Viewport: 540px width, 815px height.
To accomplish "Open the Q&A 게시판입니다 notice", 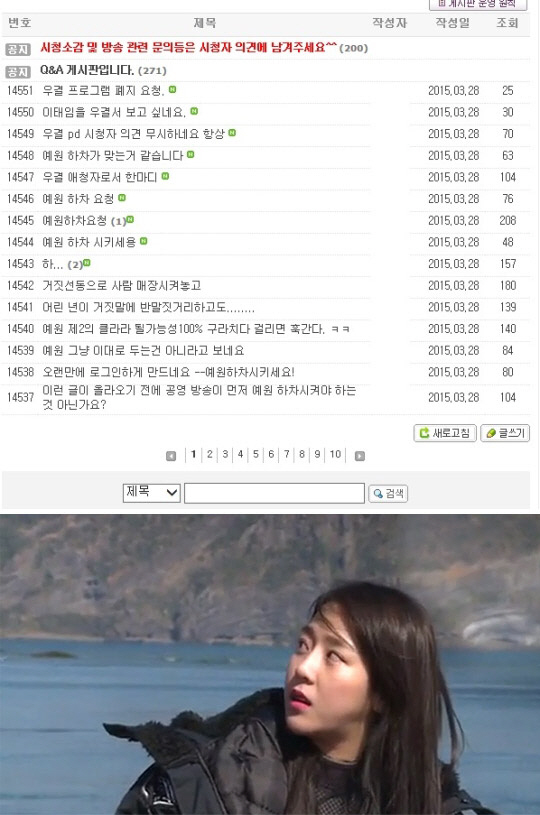I will [x=87, y=70].
